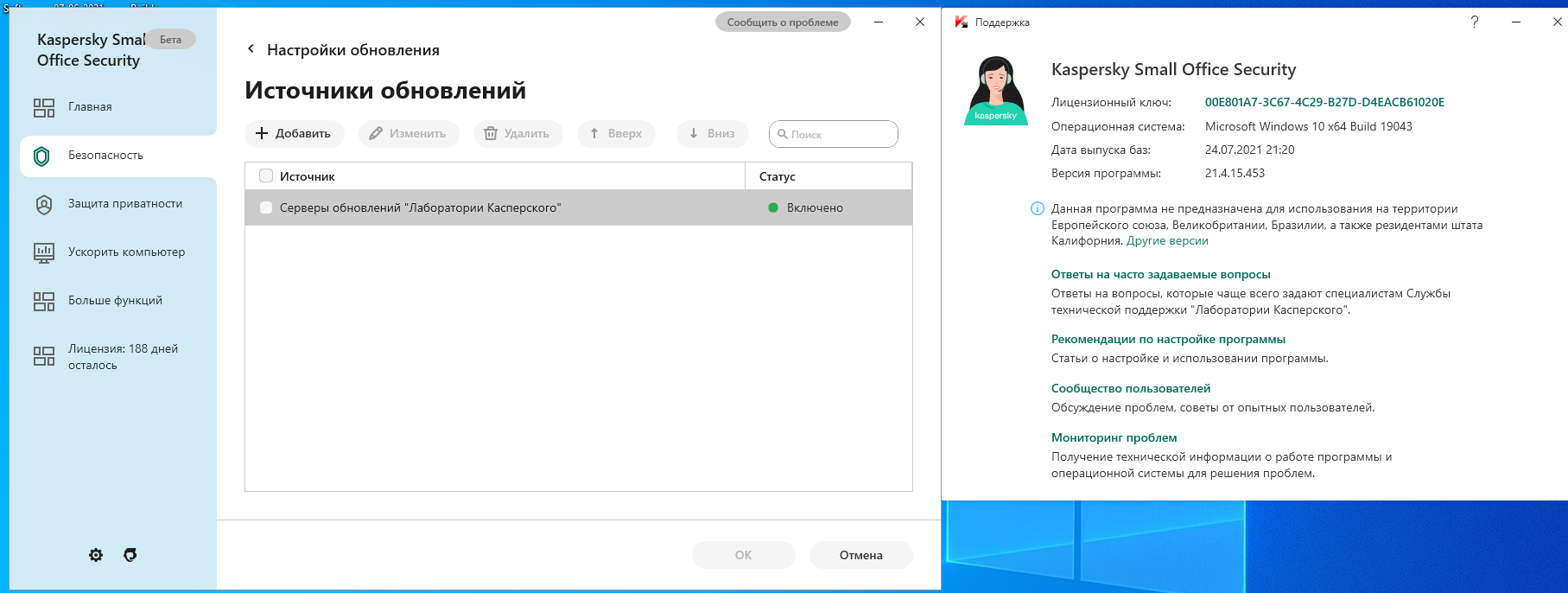The height and width of the screenshot is (593, 1568).
Task: Click the Больше функций grid icon
Action: coord(44,302)
